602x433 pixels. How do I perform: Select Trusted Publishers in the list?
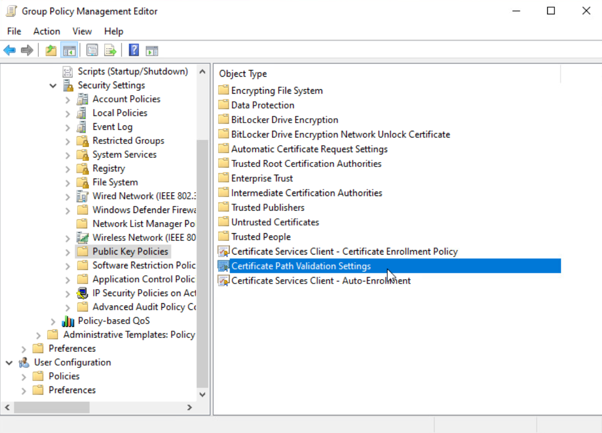268,207
